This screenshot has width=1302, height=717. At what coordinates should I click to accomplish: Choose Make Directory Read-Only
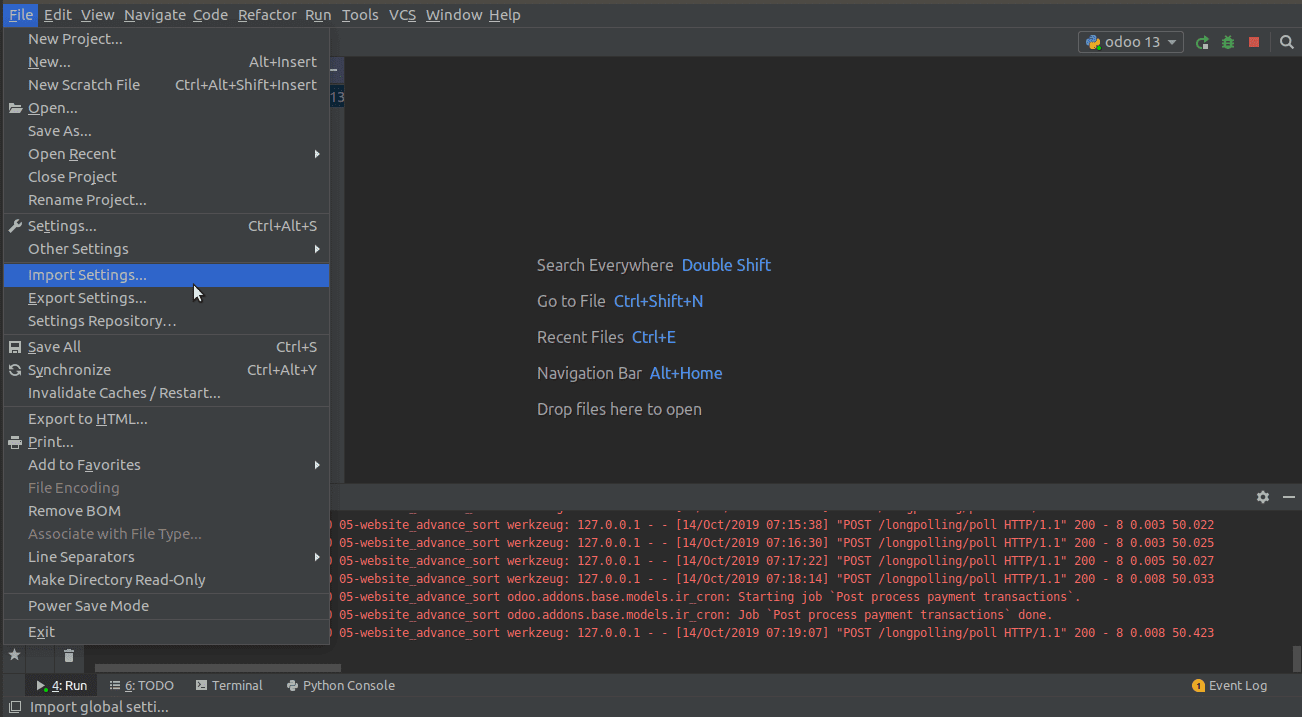[166, 580]
